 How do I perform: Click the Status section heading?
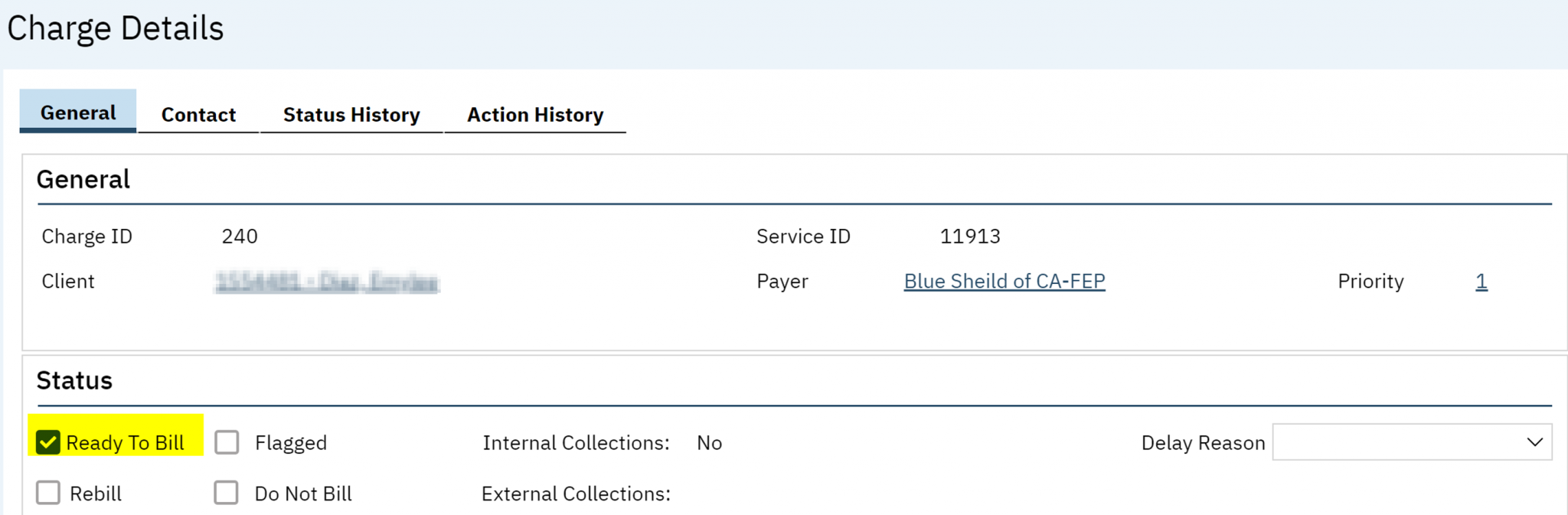click(x=74, y=380)
